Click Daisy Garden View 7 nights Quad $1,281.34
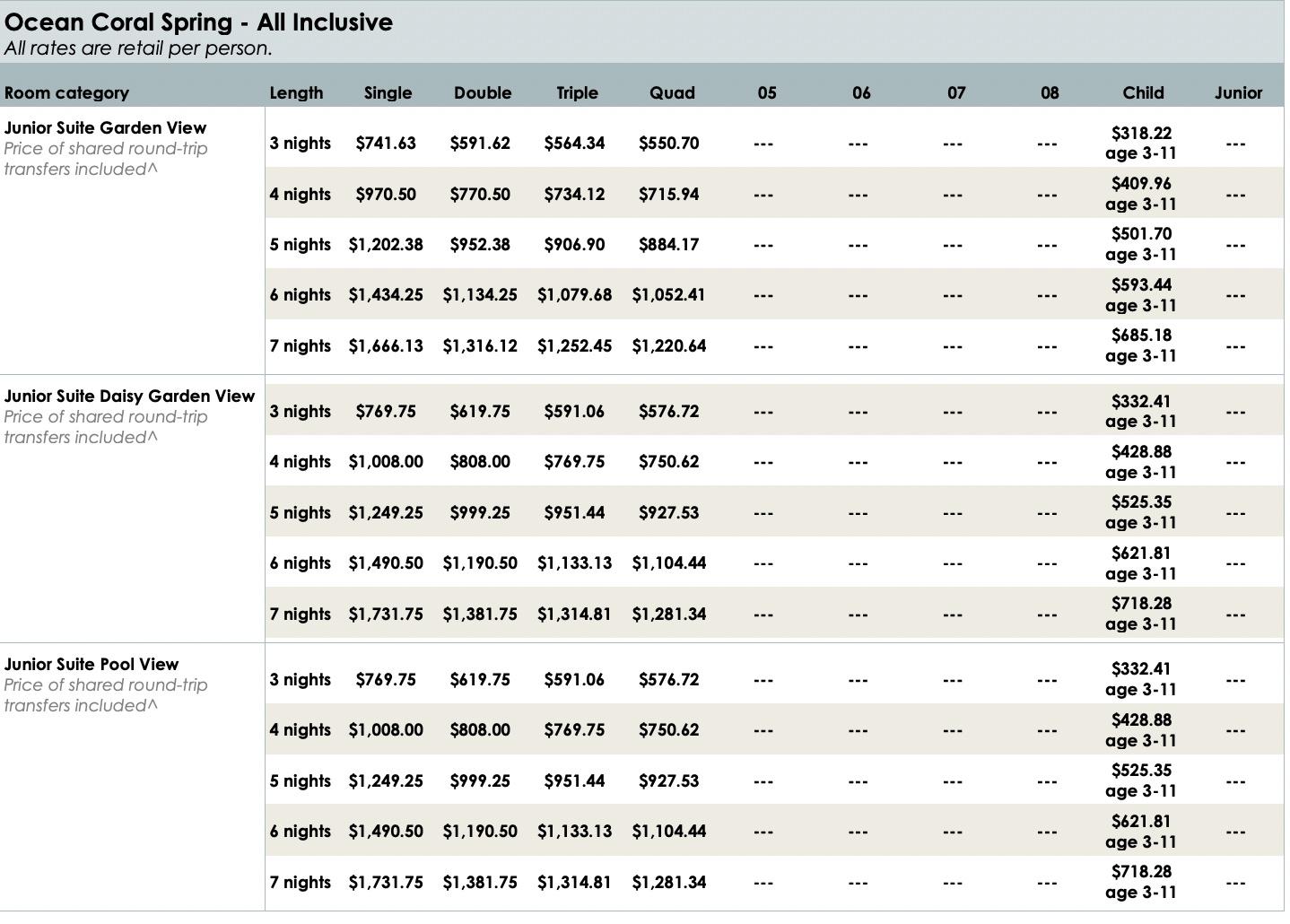Viewport: 1290px width, 924px height. tap(668, 615)
